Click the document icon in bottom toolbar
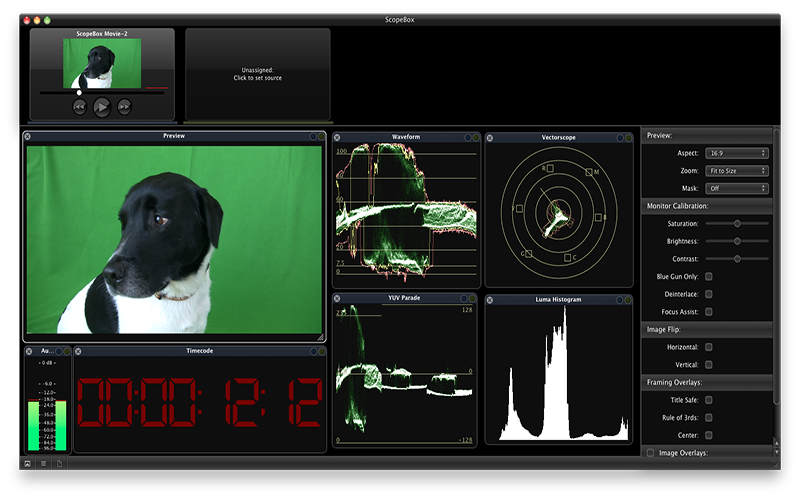 (x=60, y=463)
